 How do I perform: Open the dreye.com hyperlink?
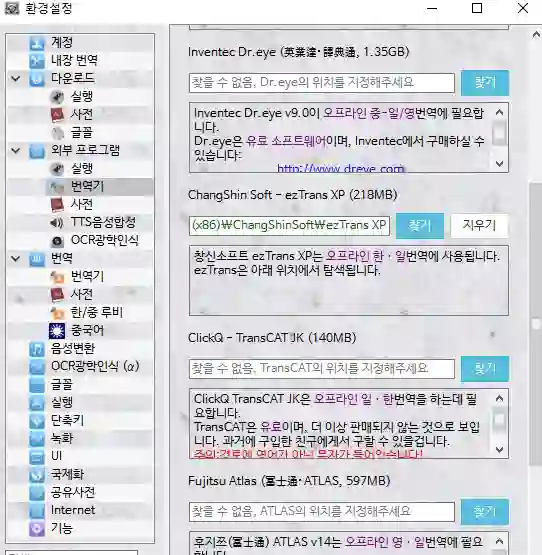(x=341, y=168)
